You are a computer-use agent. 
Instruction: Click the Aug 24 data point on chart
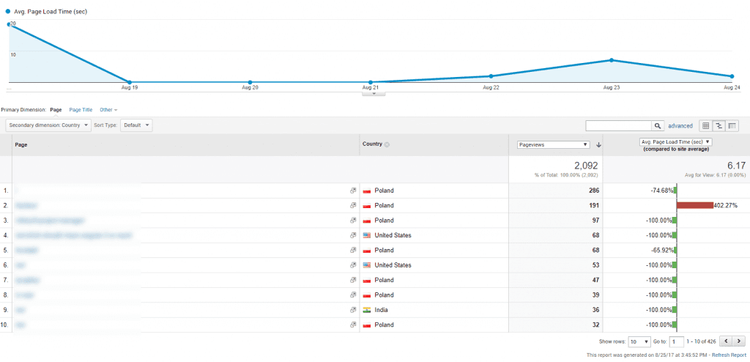coord(732,77)
